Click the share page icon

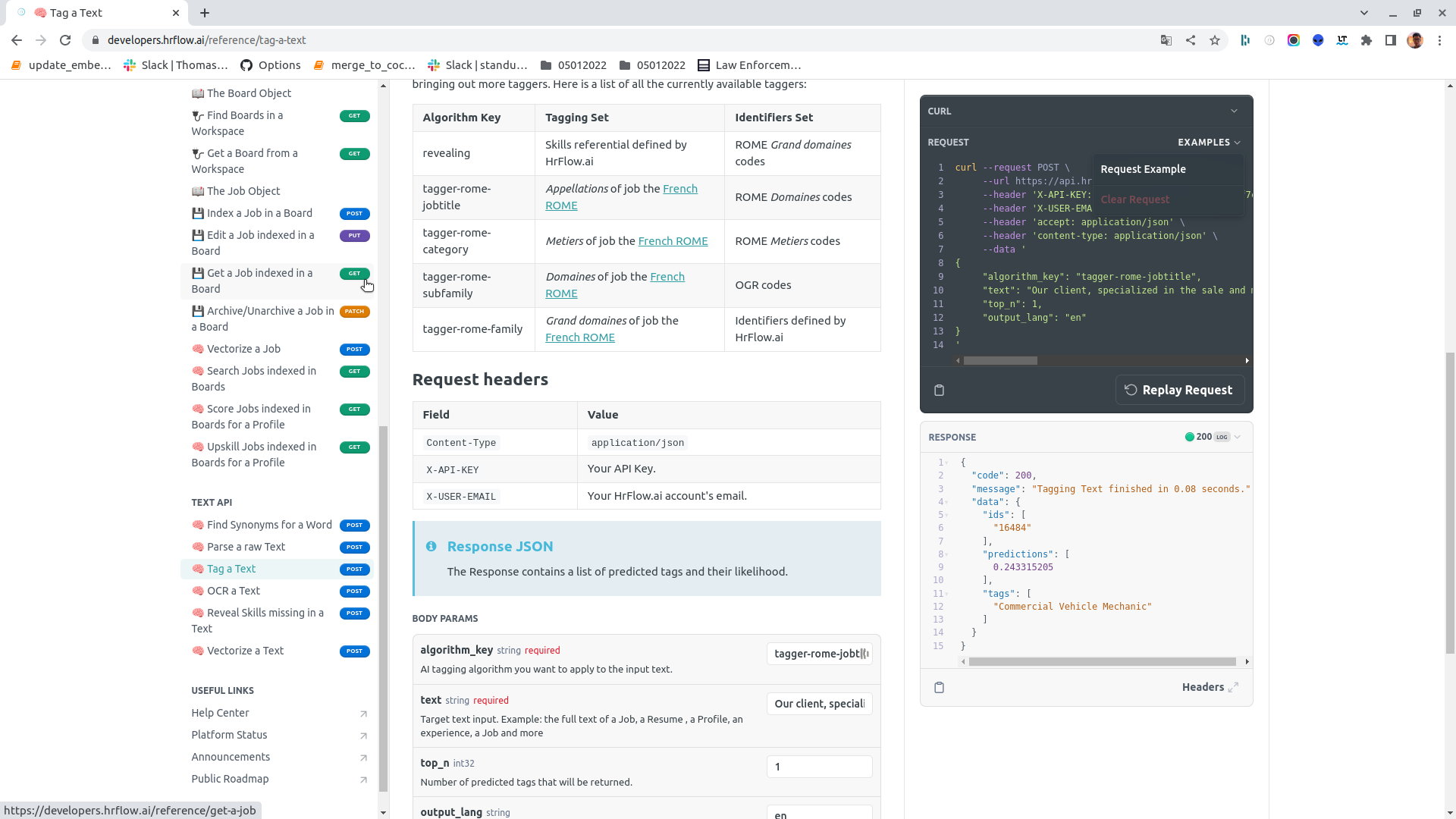[x=1191, y=40]
